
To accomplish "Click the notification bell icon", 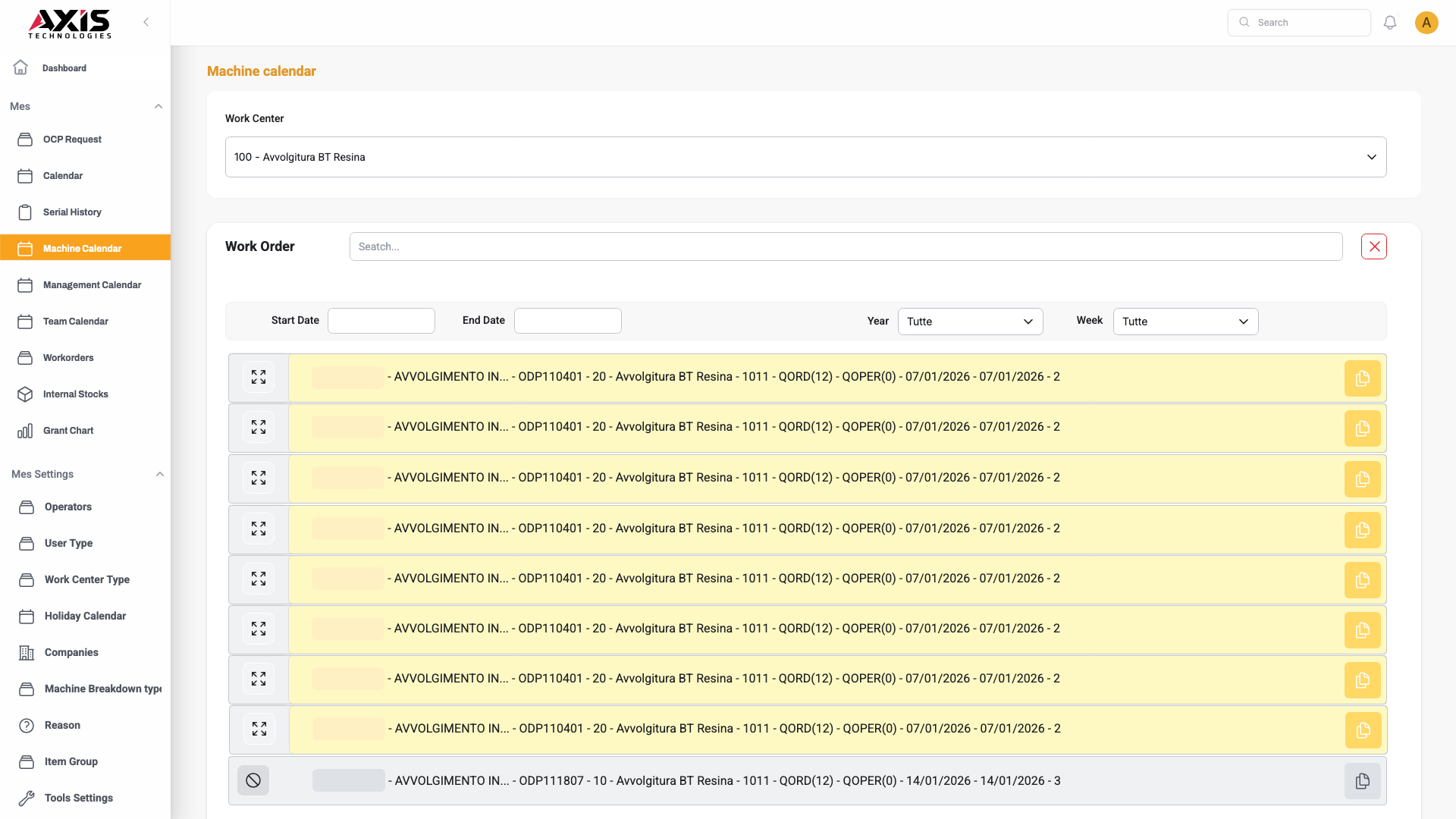I will point(1389,23).
